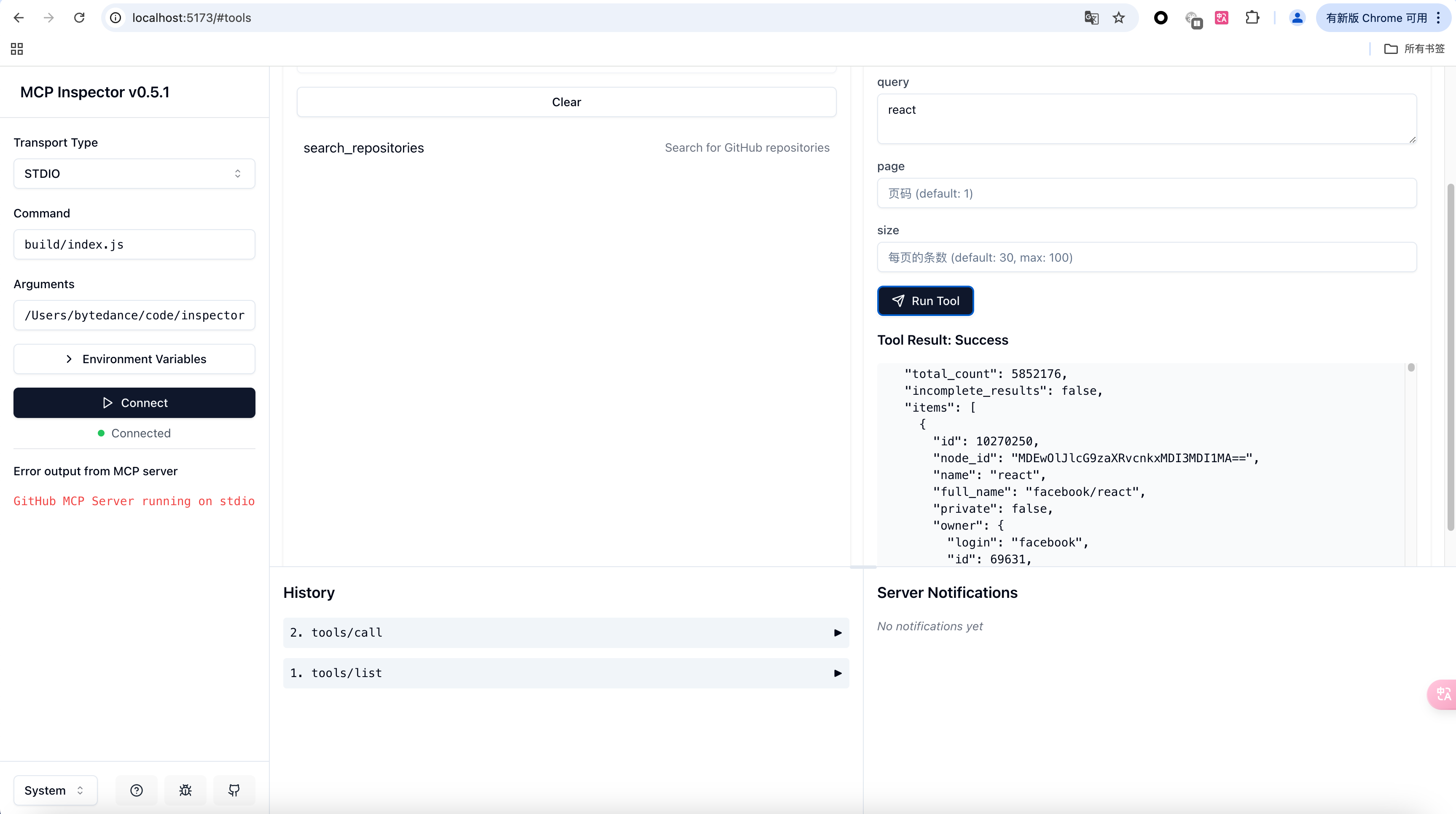The width and height of the screenshot is (1456, 814).
Task: Open the Chrome extensions puzzle icon
Action: click(1252, 18)
